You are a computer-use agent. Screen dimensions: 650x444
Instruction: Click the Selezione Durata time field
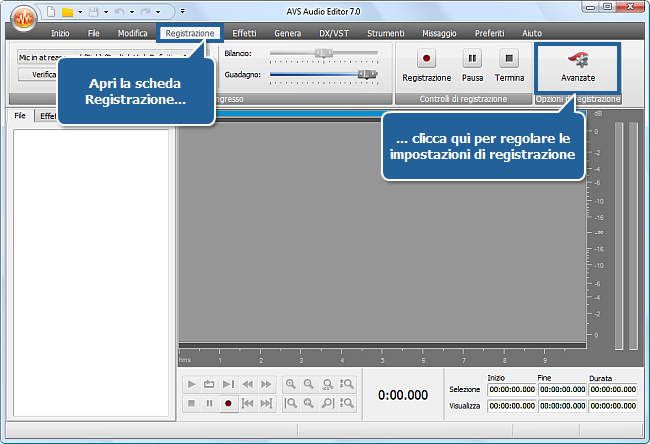613,389
